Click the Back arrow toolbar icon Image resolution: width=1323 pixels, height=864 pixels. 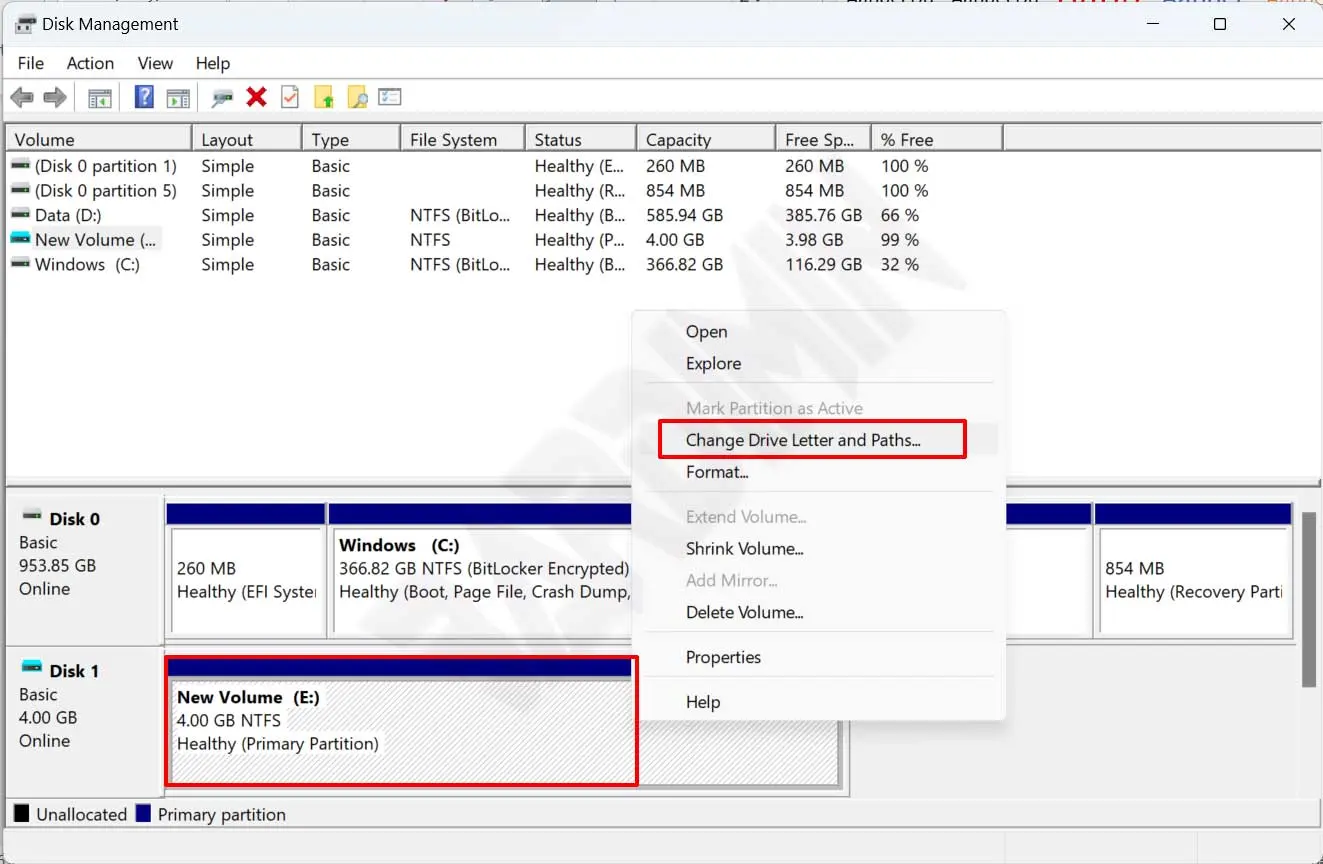click(22, 97)
